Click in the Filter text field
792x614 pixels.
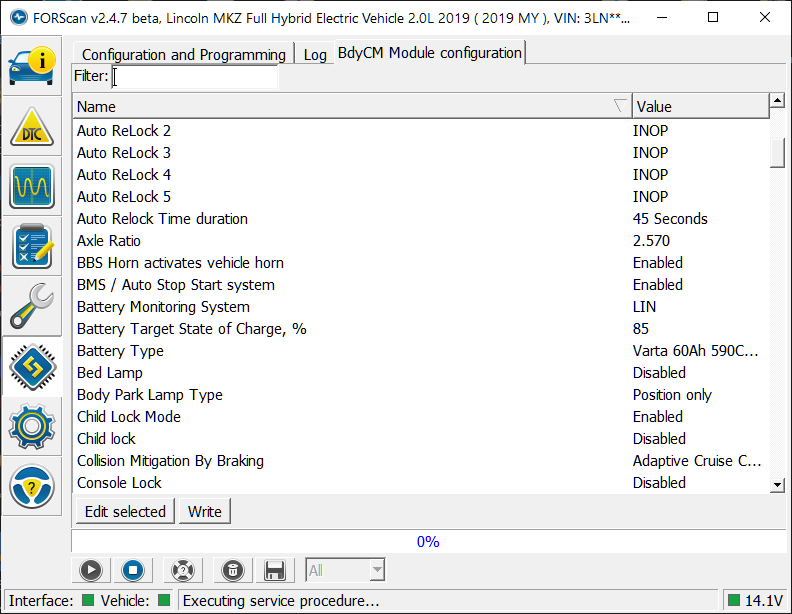click(x=195, y=77)
